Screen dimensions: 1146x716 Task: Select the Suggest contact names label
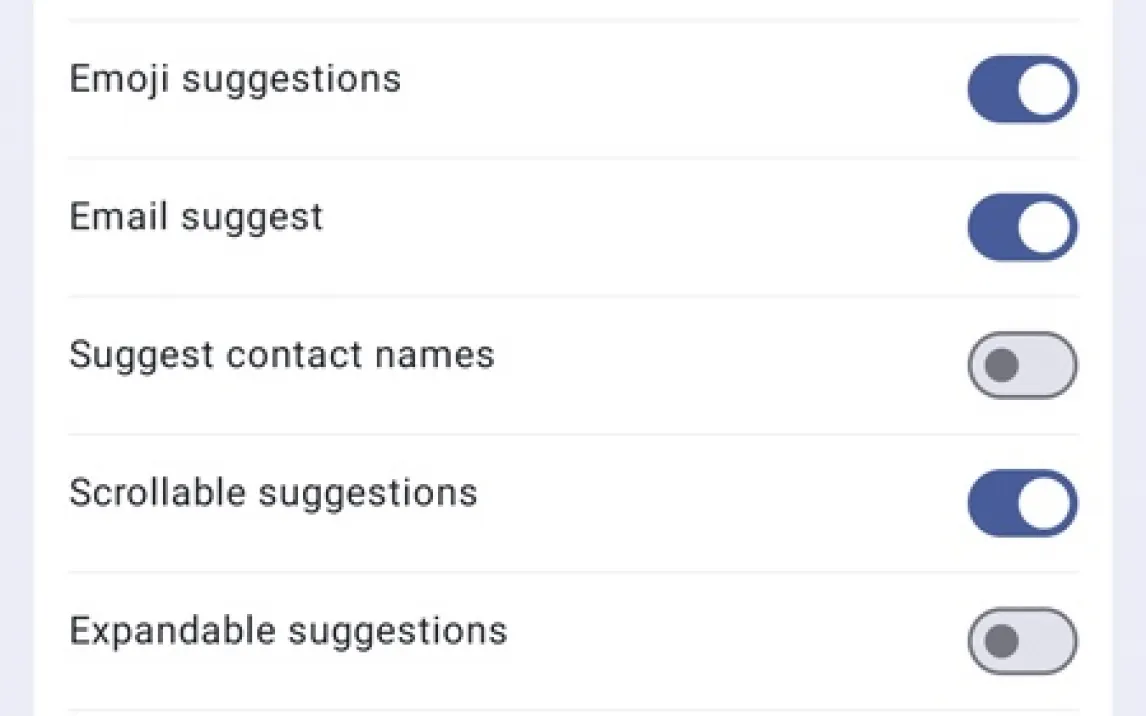point(281,355)
